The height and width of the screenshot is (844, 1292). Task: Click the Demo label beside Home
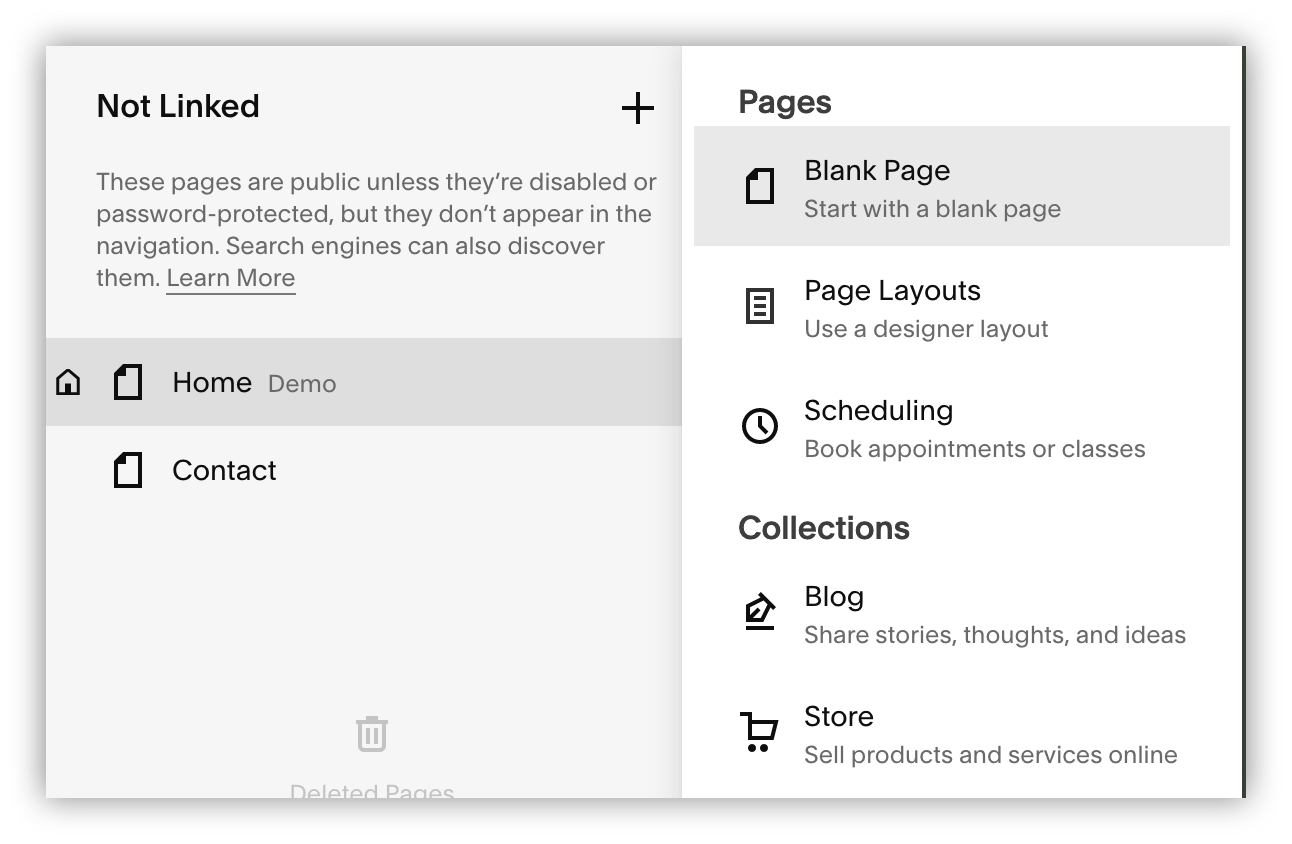302,384
